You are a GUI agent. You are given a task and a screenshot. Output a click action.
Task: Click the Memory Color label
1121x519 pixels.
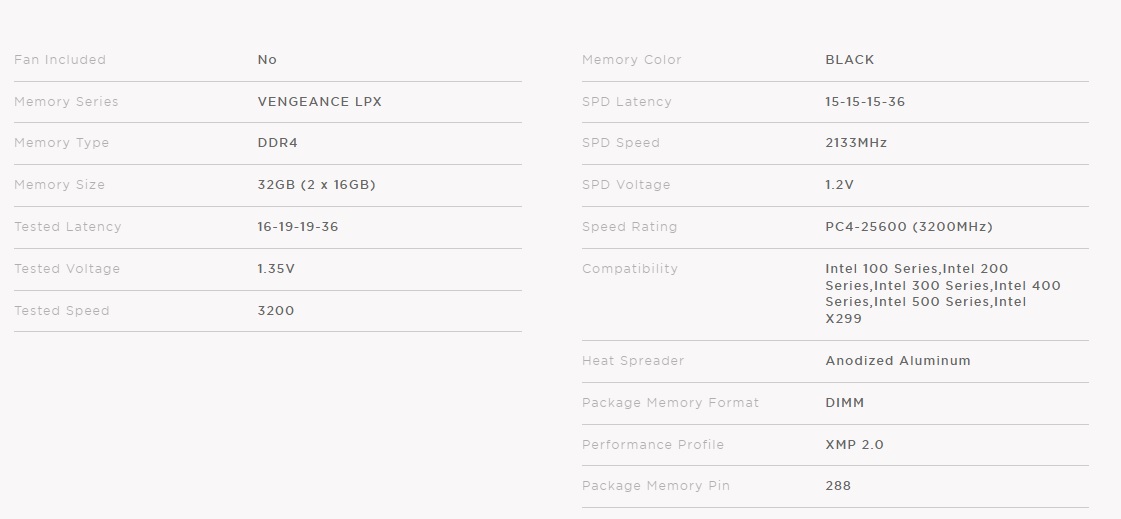point(632,60)
